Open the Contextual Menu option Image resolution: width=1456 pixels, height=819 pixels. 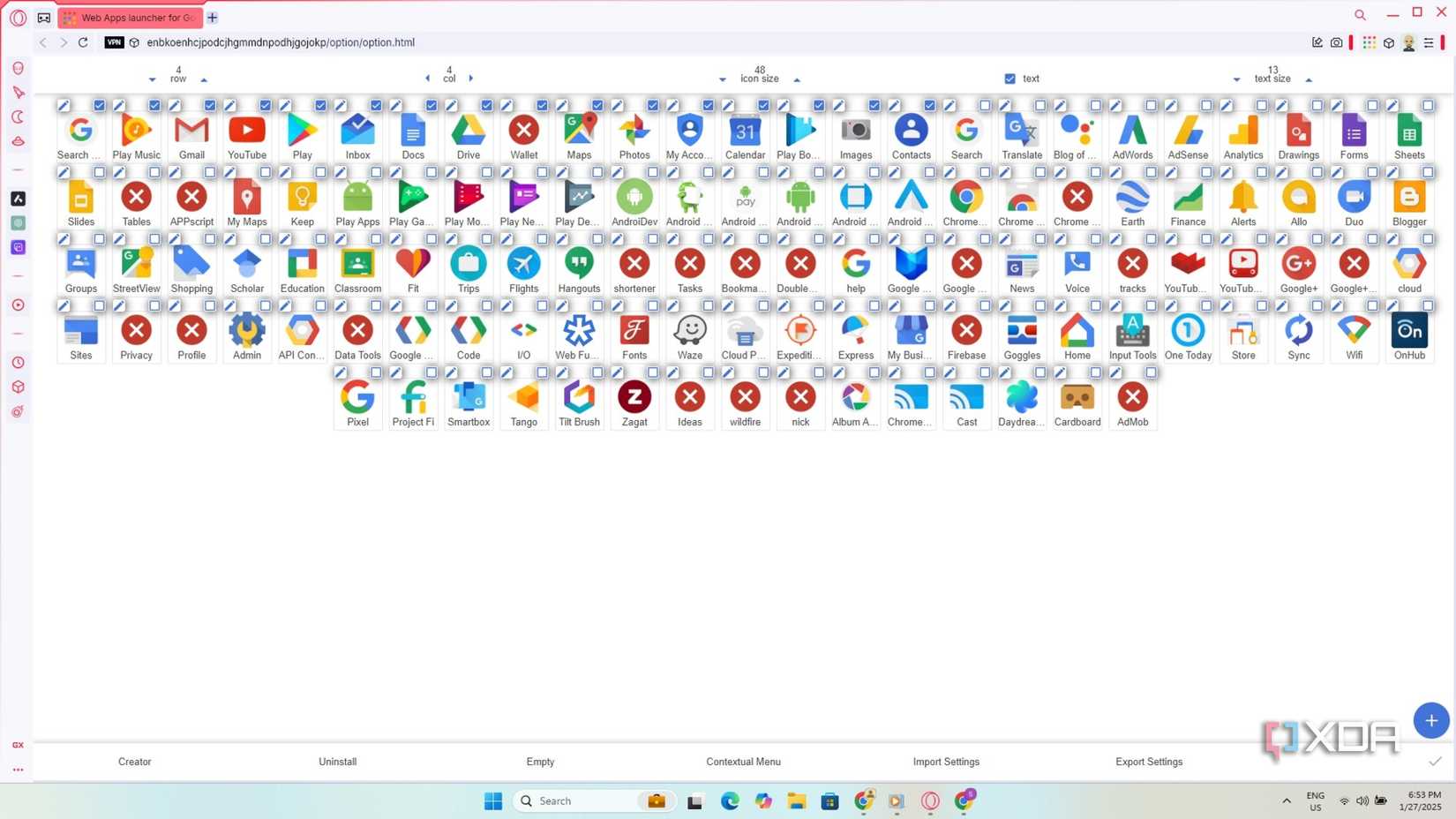(743, 762)
